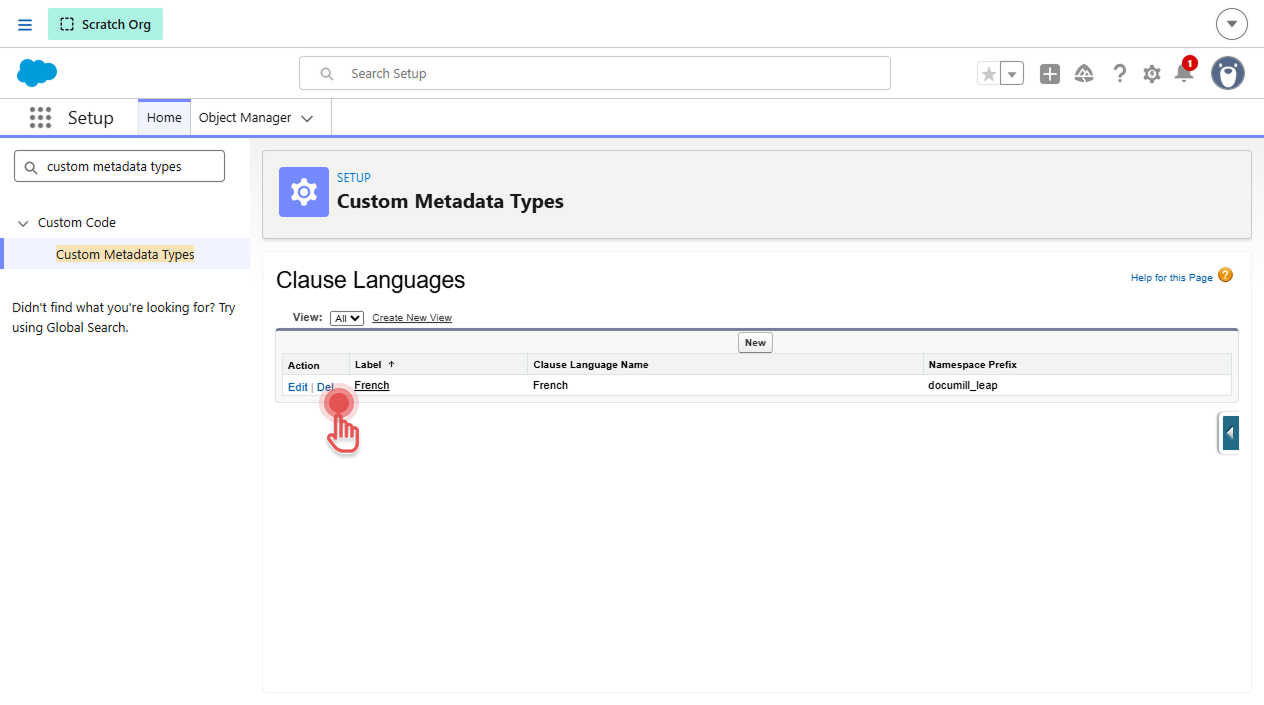Click the Custom Metadata Types gear icon
The height and width of the screenshot is (705, 1264).
[304, 192]
